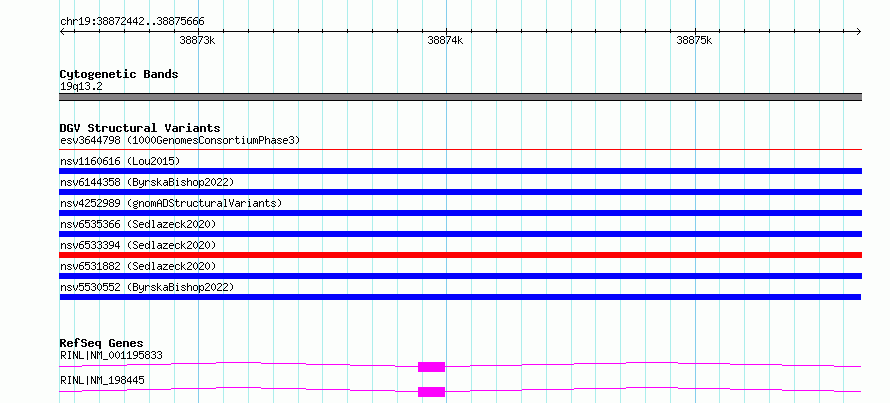Click the 38874k ruler tick label
This screenshot has width=890, height=403.
pos(446,40)
